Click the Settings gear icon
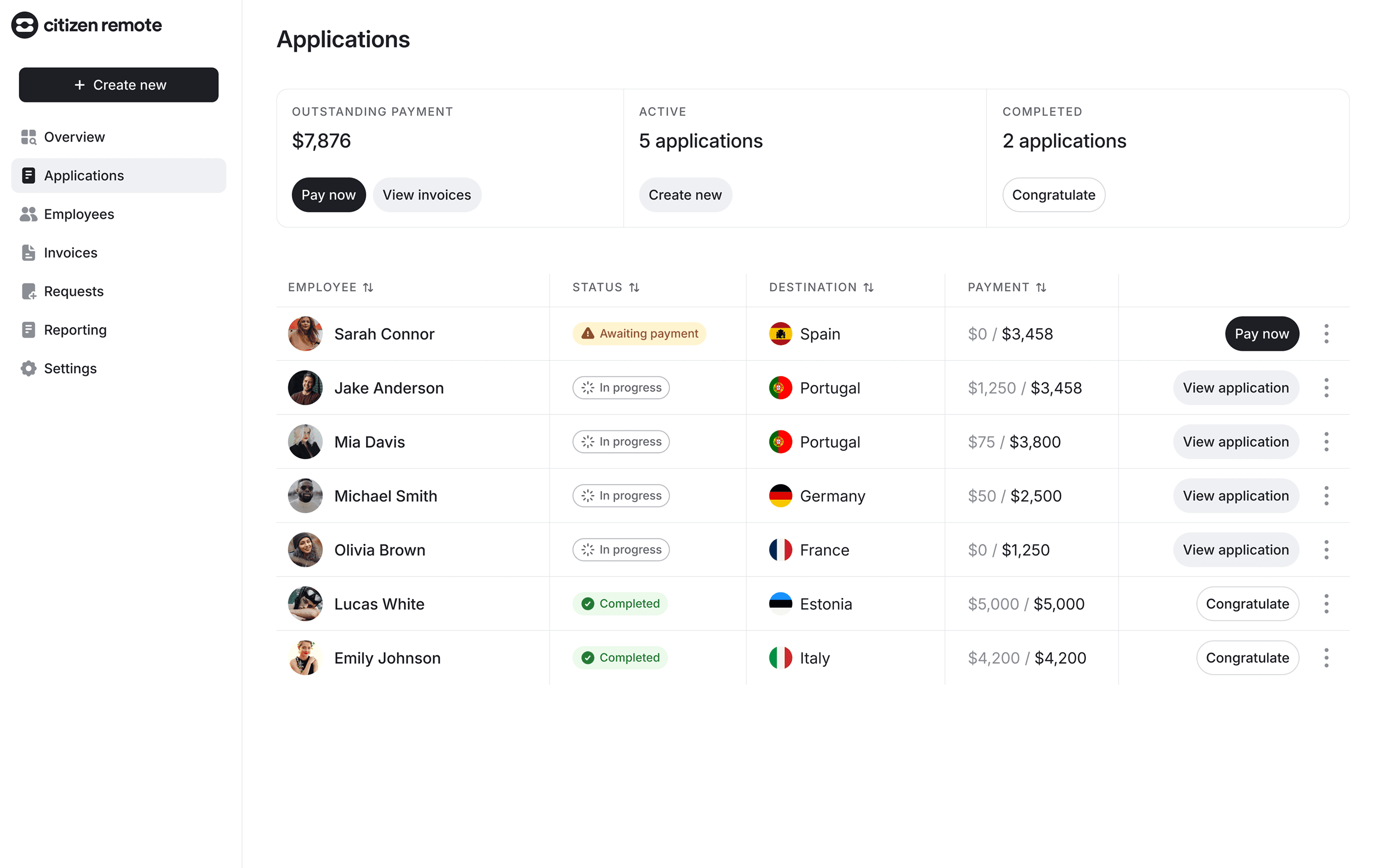The width and height of the screenshot is (1388, 868). [x=28, y=368]
